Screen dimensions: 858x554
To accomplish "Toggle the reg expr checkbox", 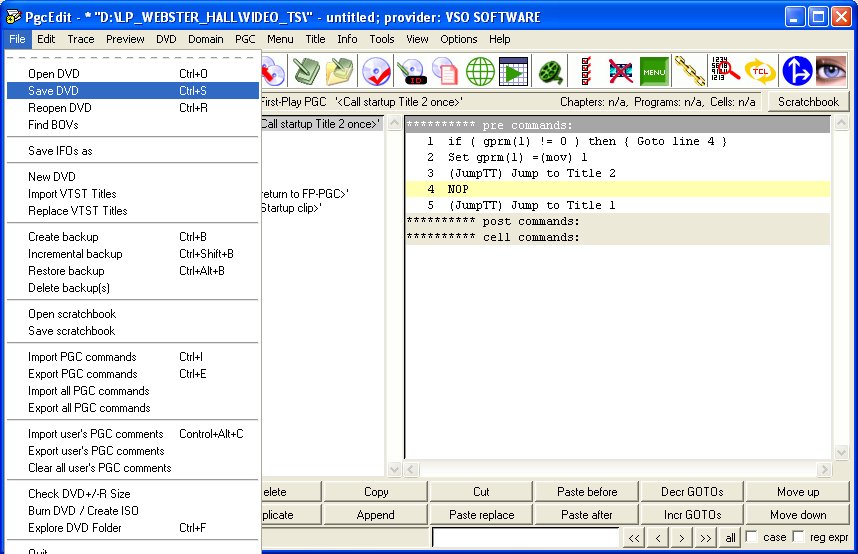I will 798,537.
